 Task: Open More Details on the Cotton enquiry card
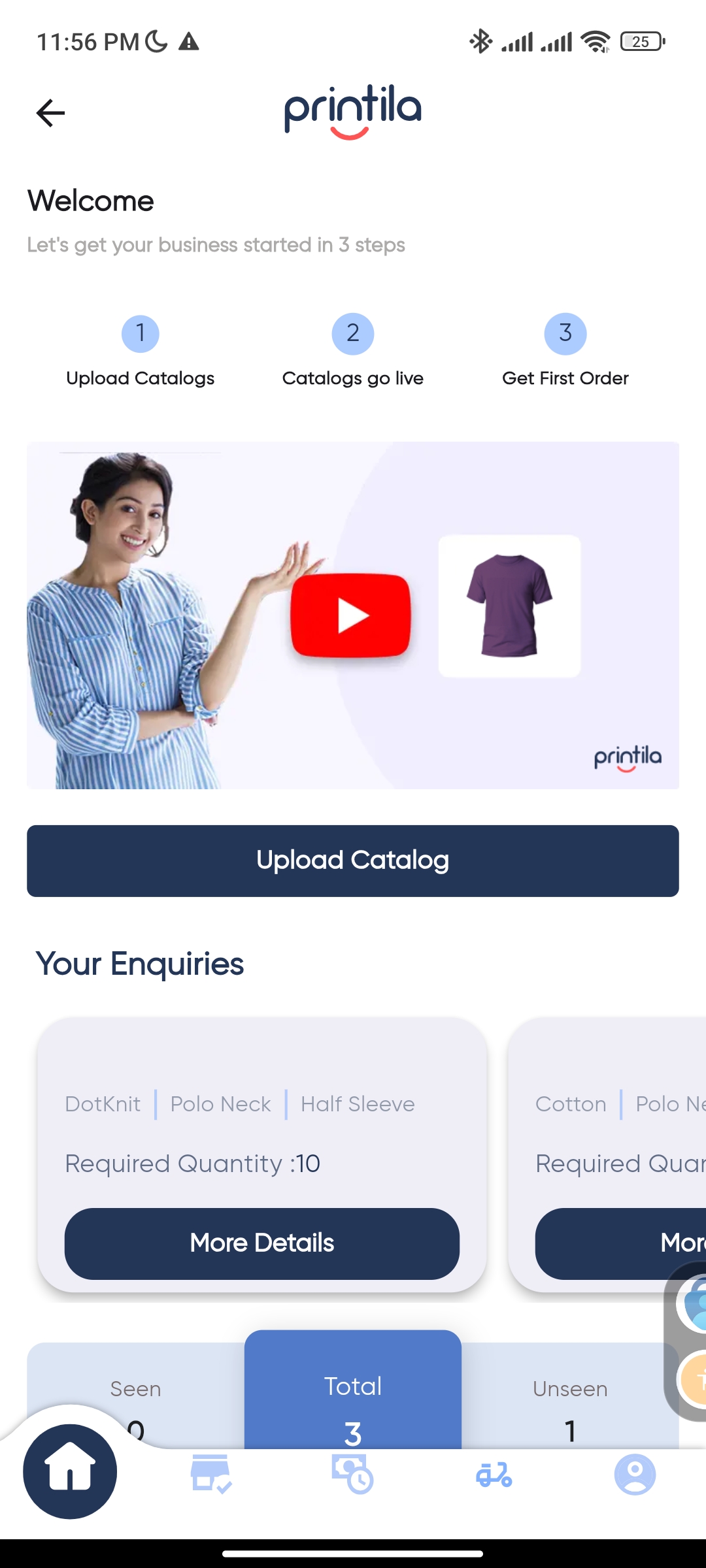coord(620,1243)
